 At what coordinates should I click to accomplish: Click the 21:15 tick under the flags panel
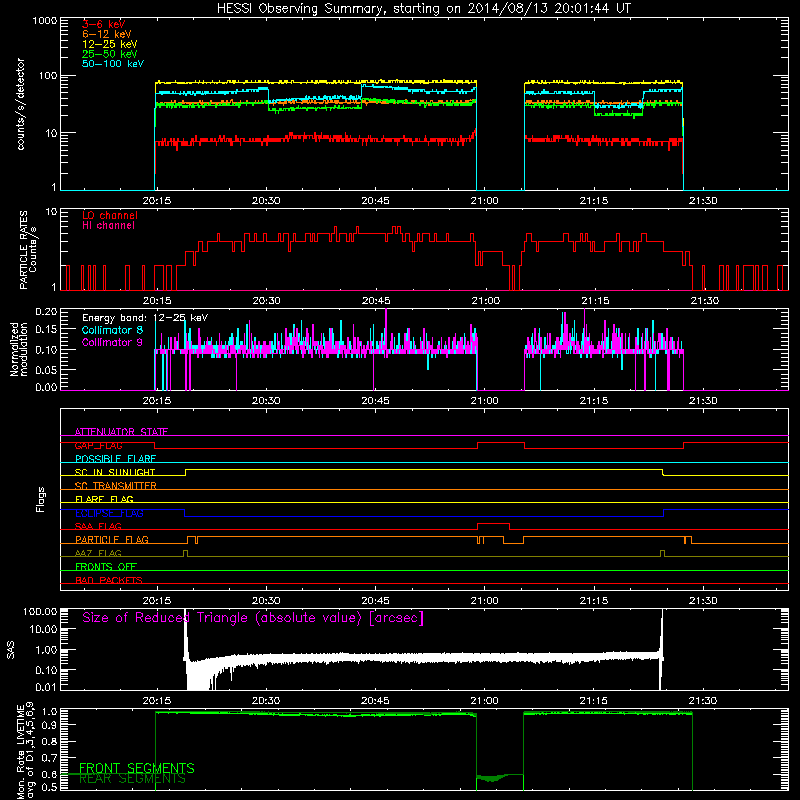tap(594, 601)
